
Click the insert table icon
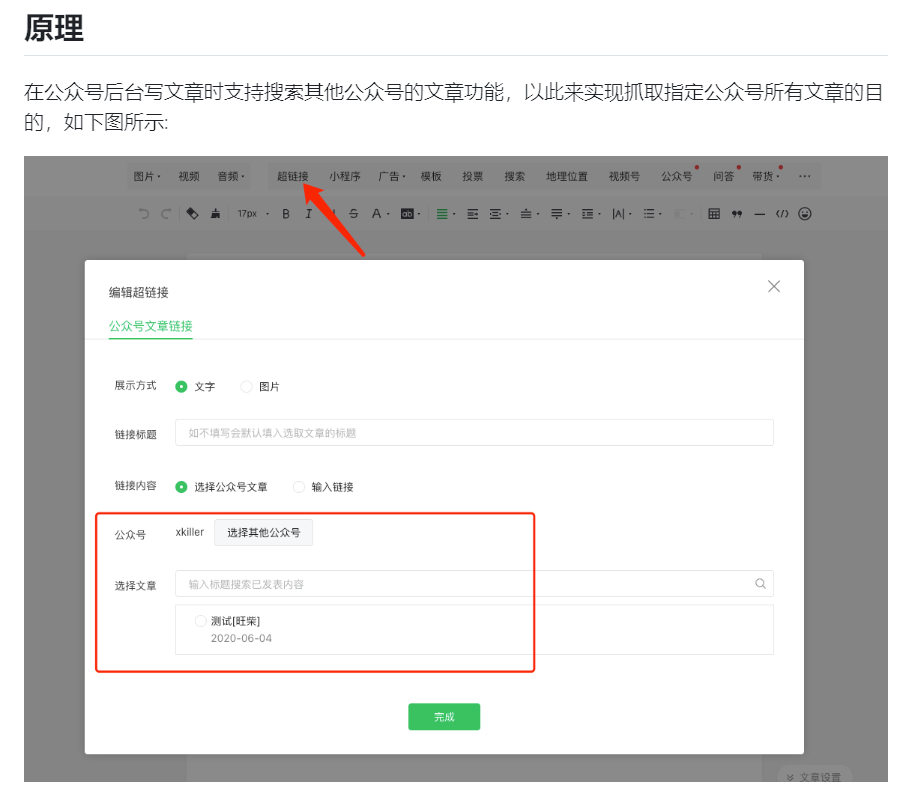coord(714,213)
